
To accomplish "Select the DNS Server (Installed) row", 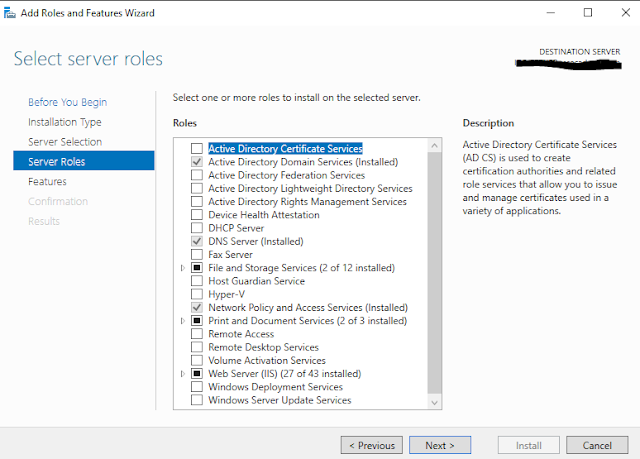I will coord(256,241).
